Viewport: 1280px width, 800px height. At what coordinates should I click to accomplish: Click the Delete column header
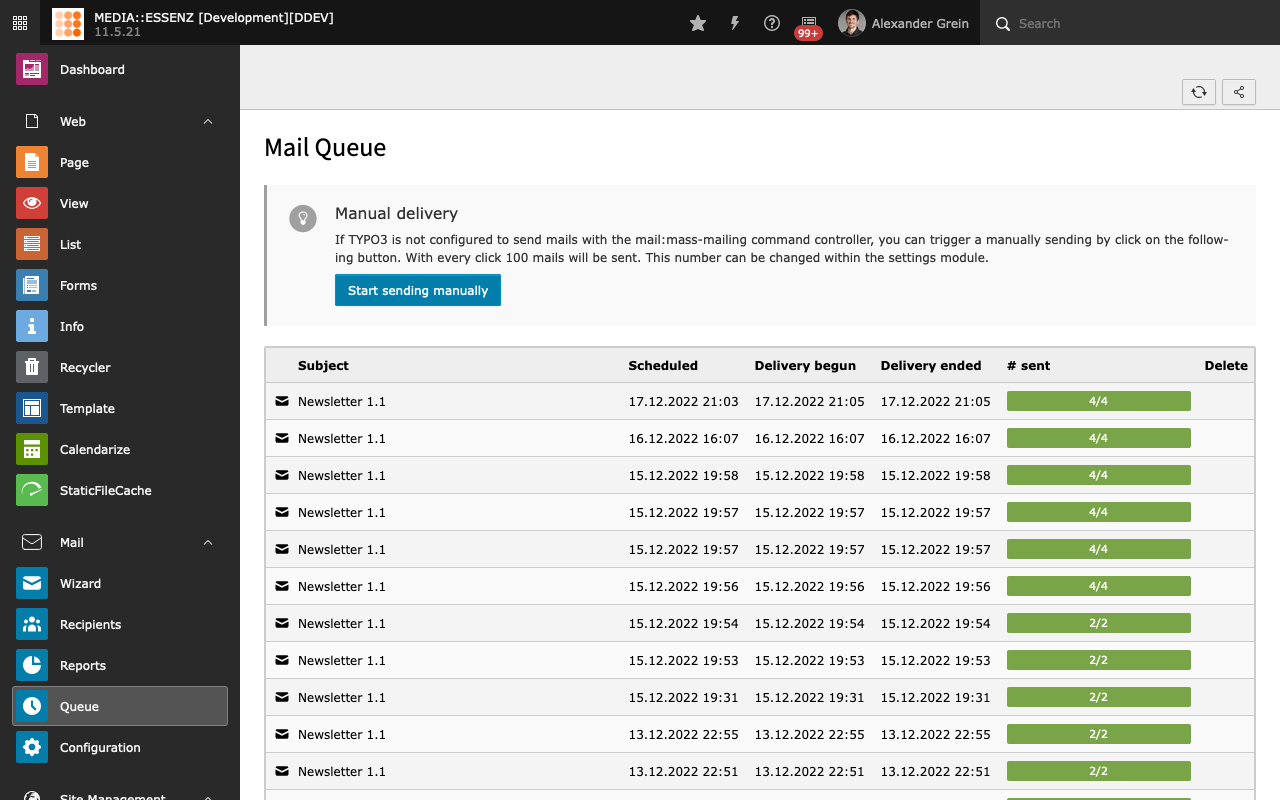[1226, 366]
